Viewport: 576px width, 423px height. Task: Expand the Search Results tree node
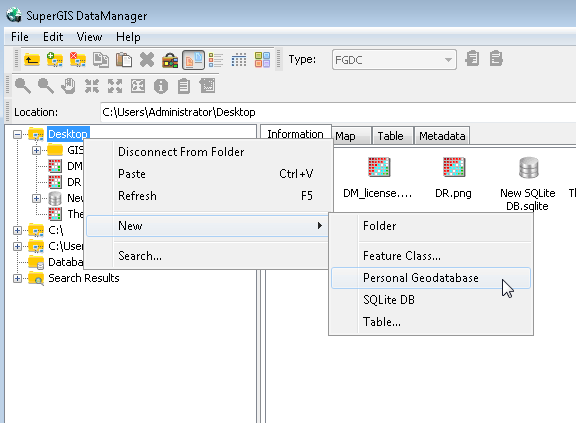tap(17, 278)
